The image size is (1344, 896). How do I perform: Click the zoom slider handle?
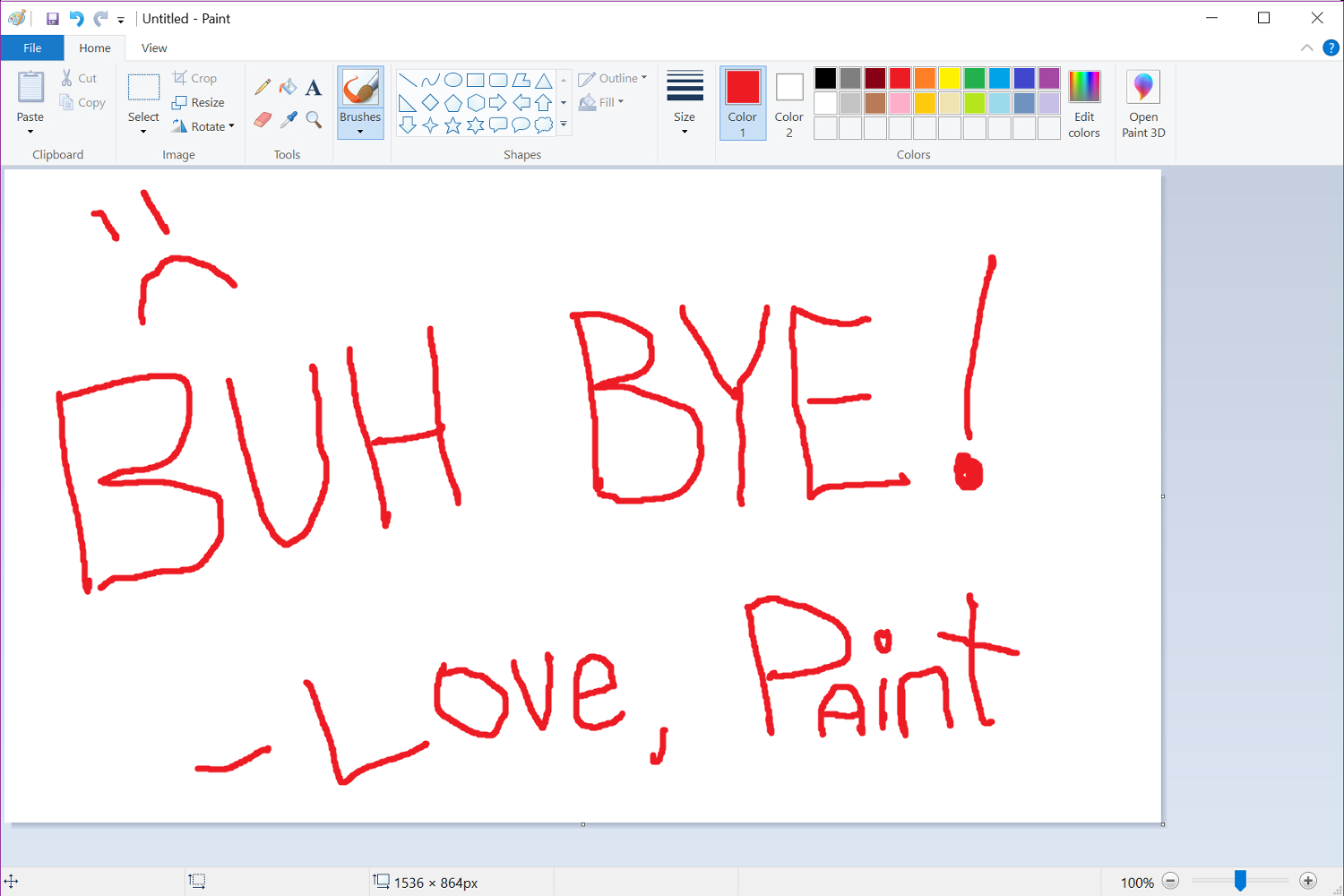pos(1240,881)
